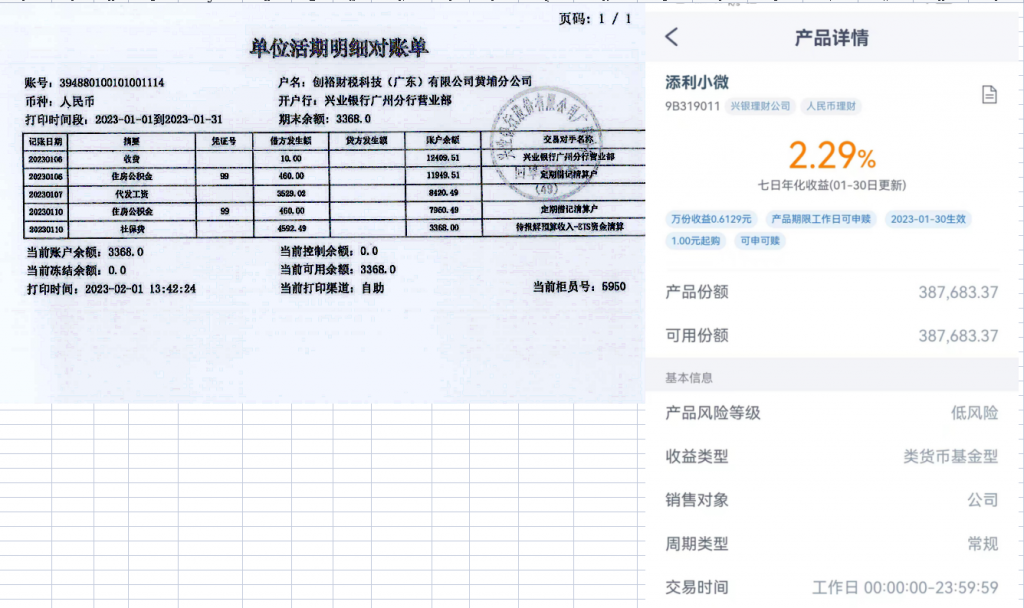The image size is (1024, 608).
Task: Click the balance 11949.51 cell
Action: [443, 175]
